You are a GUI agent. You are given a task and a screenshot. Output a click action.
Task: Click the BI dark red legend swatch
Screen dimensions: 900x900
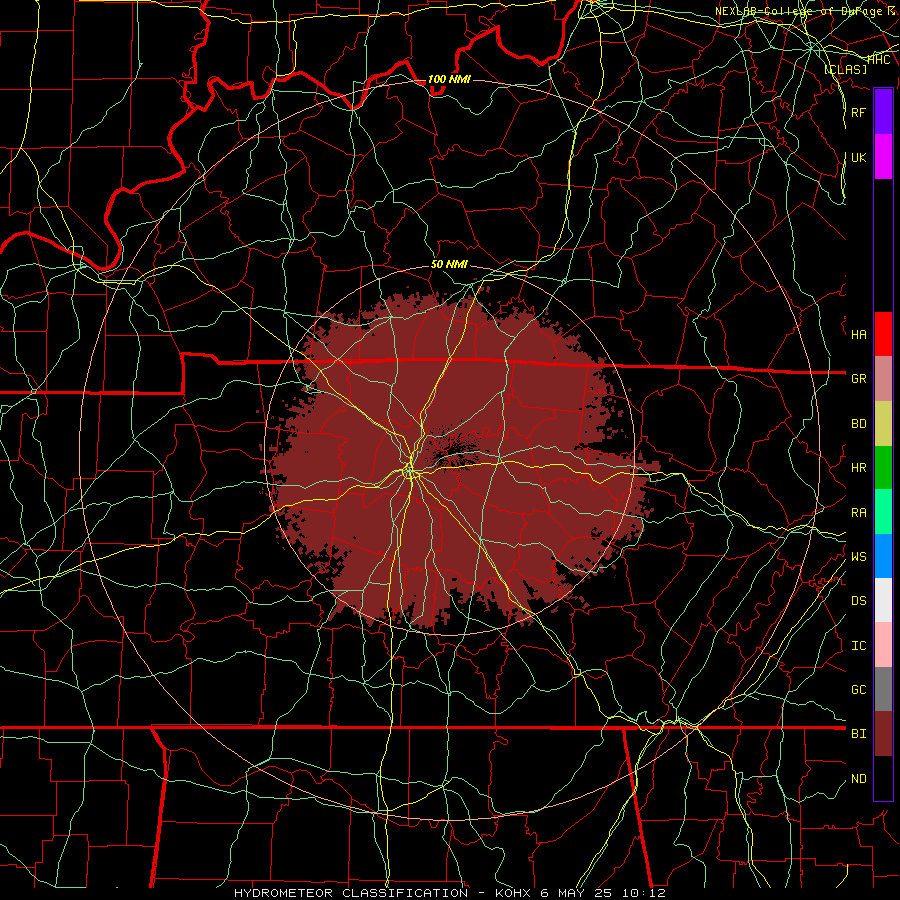[x=883, y=734]
